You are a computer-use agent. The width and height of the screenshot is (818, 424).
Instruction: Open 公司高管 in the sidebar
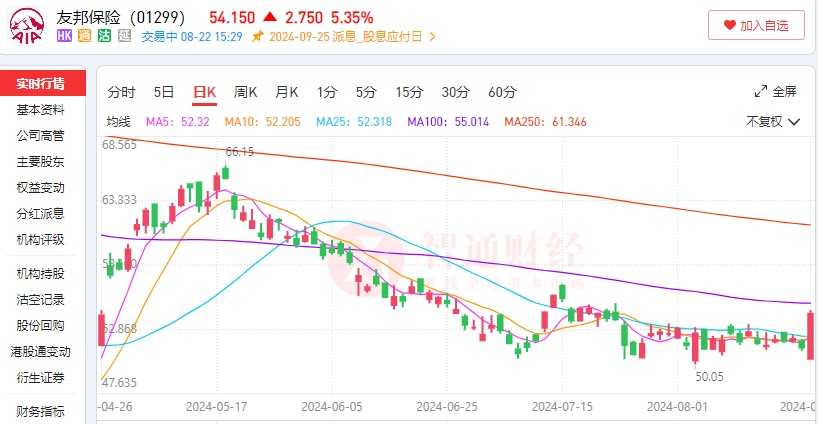coord(41,136)
